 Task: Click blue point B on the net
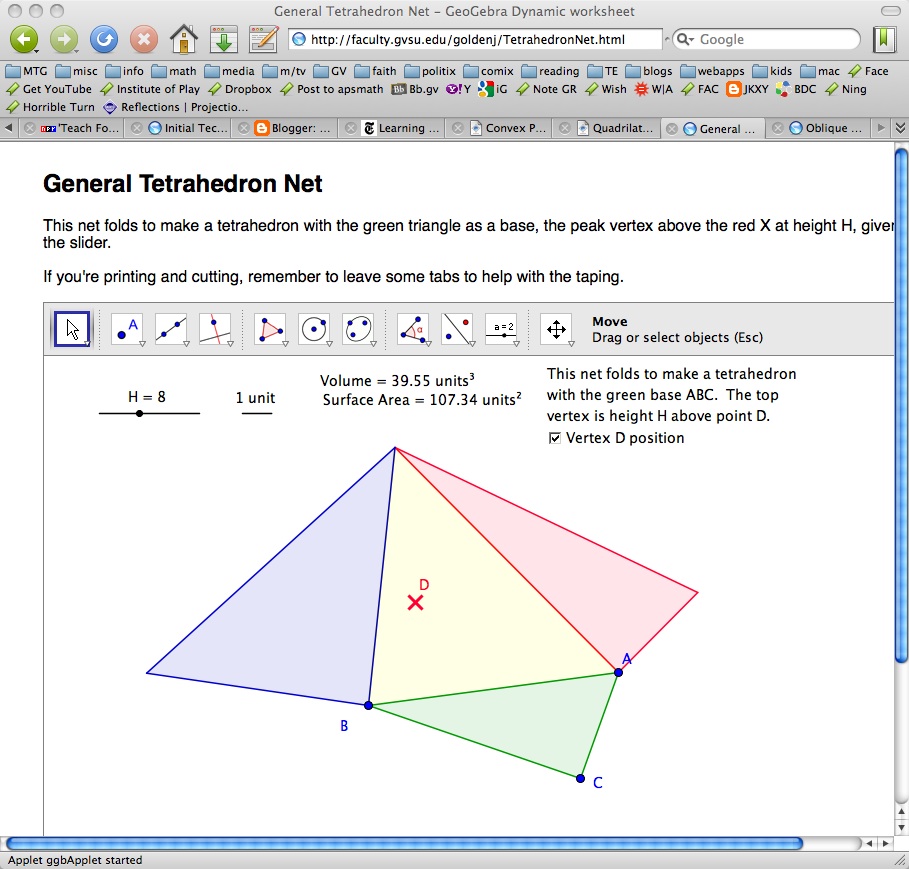[368, 706]
